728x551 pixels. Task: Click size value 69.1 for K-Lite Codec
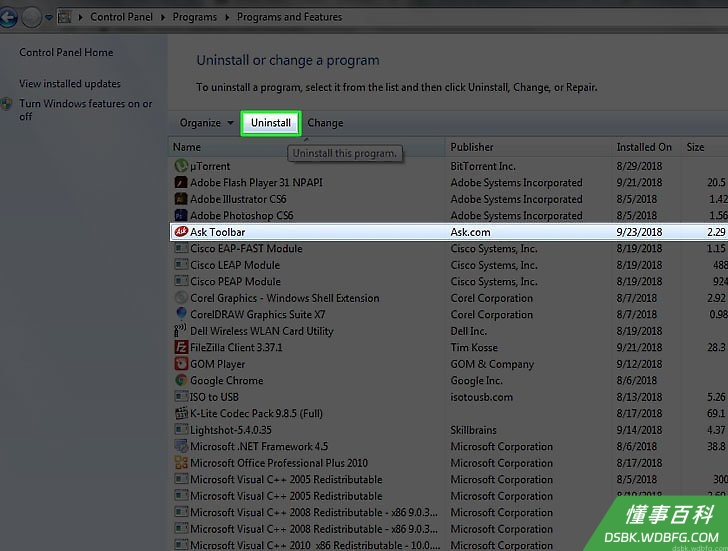[716, 413]
